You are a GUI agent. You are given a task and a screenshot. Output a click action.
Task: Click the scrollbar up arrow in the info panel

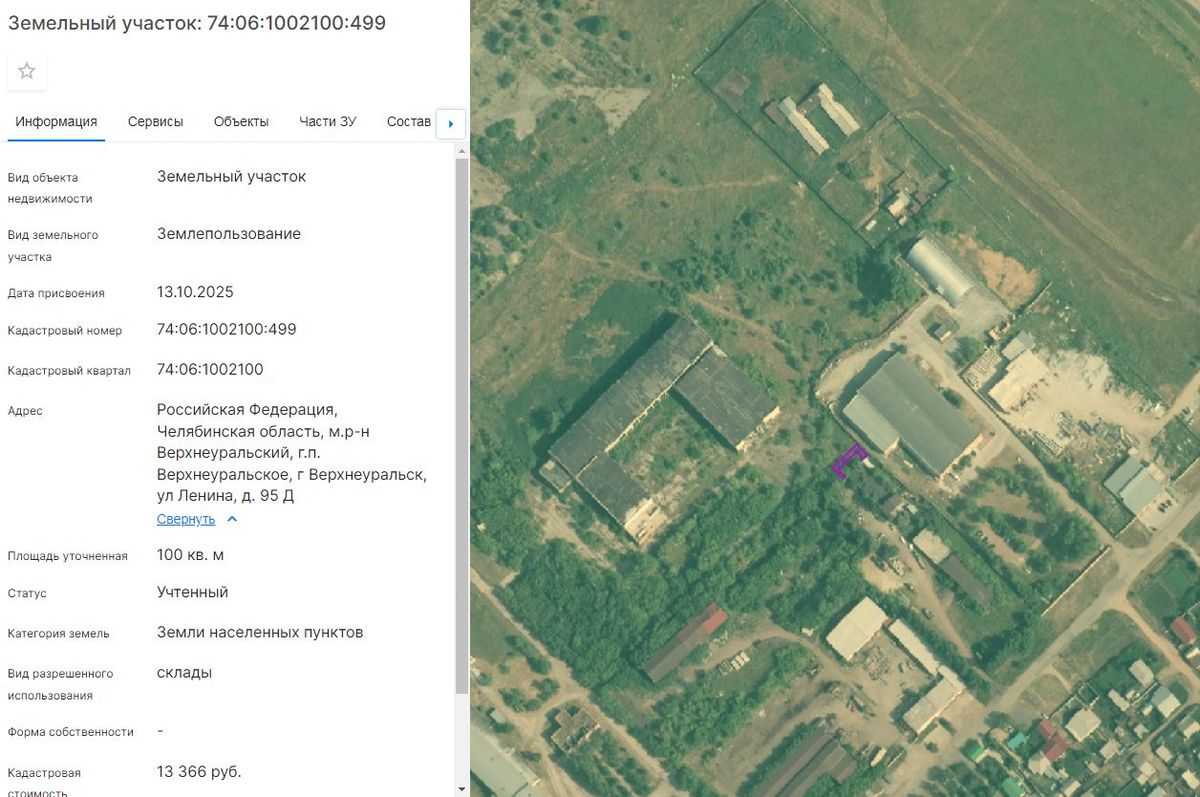461,151
